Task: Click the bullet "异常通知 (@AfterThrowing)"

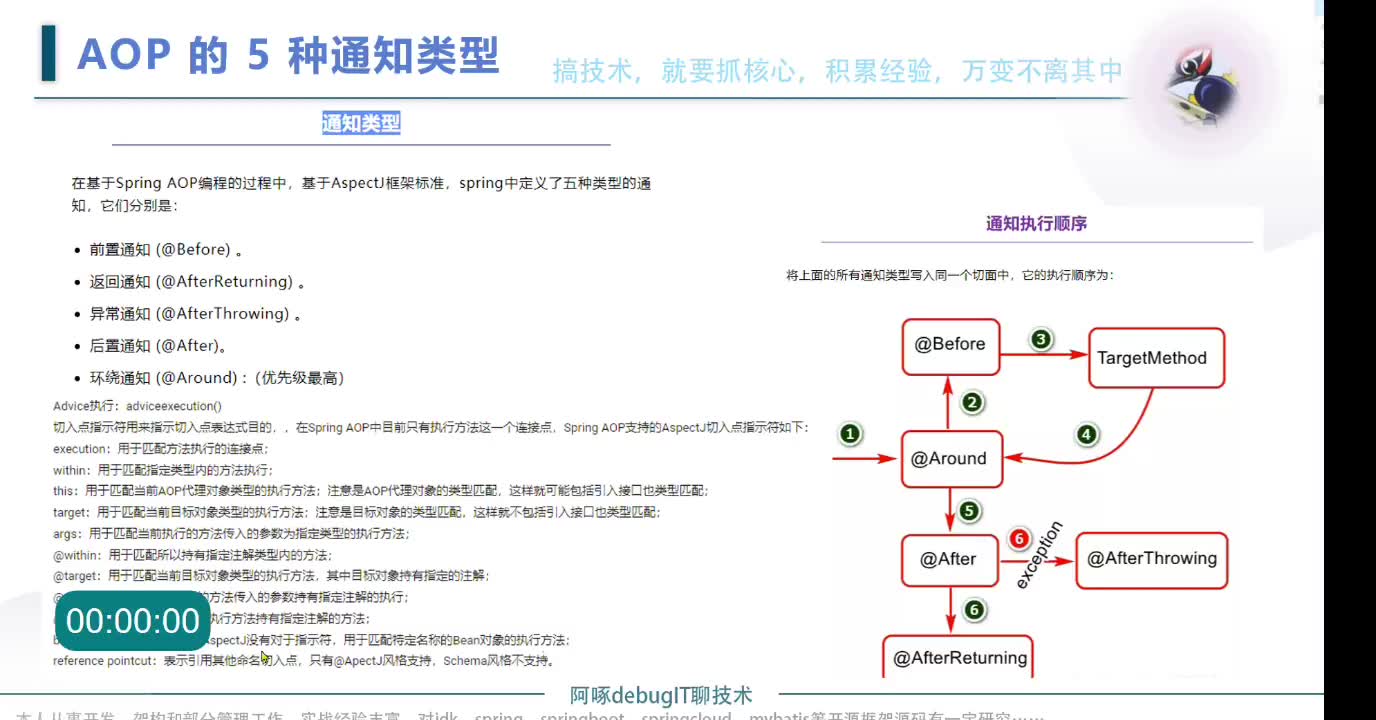Action: tap(189, 314)
